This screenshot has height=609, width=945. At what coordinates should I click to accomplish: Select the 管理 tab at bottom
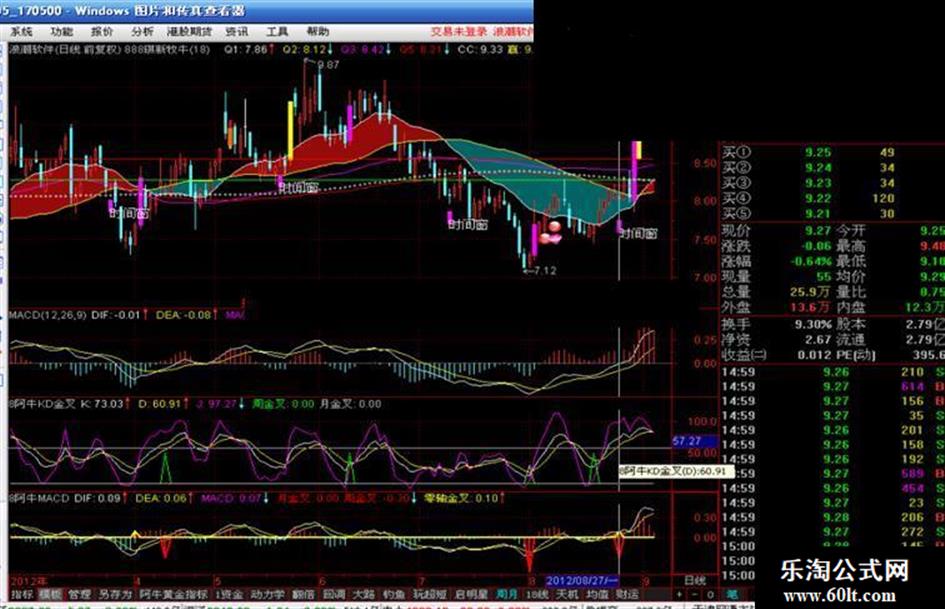[x=78, y=594]
